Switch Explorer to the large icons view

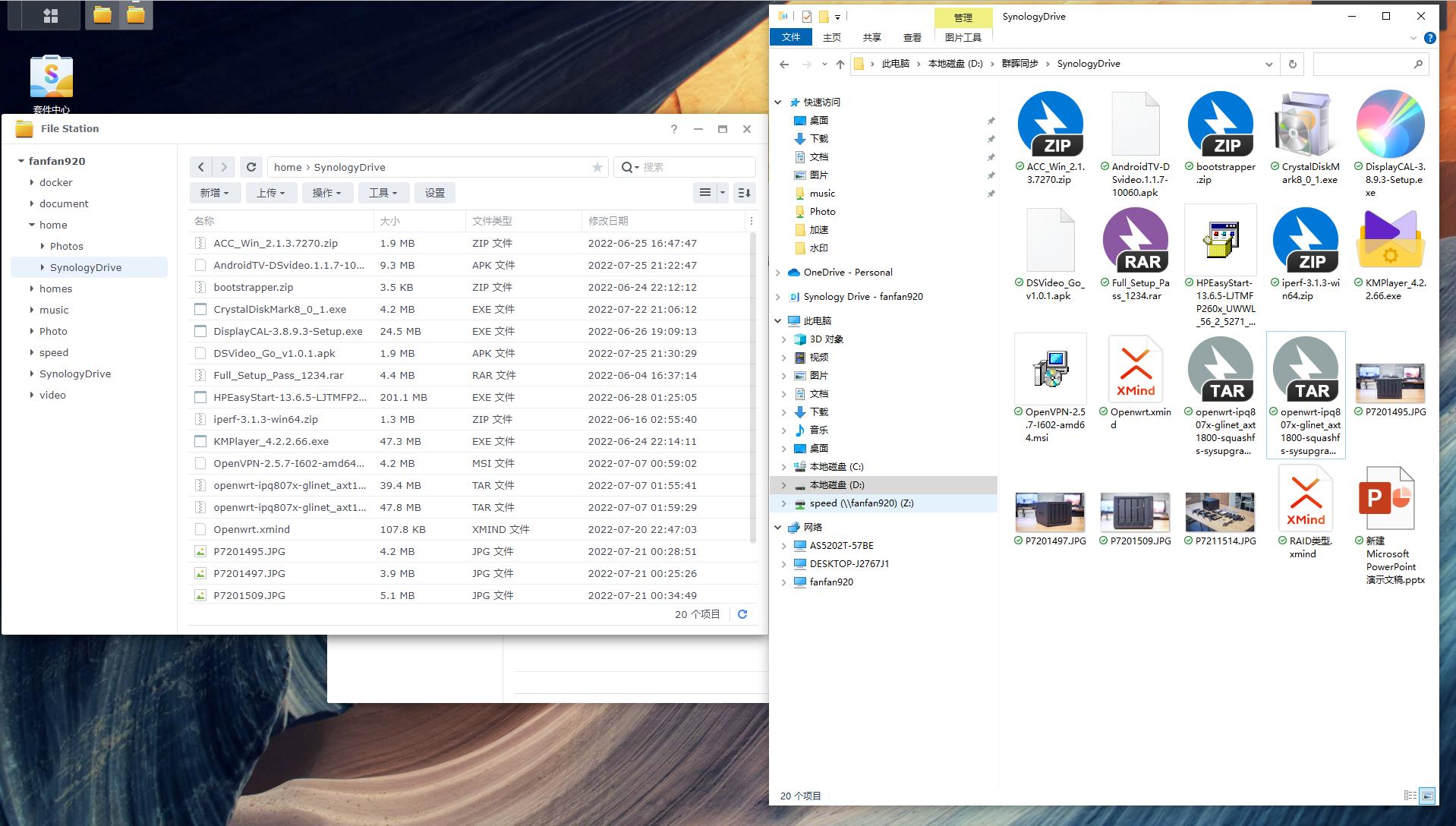[x=1427, y=796]
